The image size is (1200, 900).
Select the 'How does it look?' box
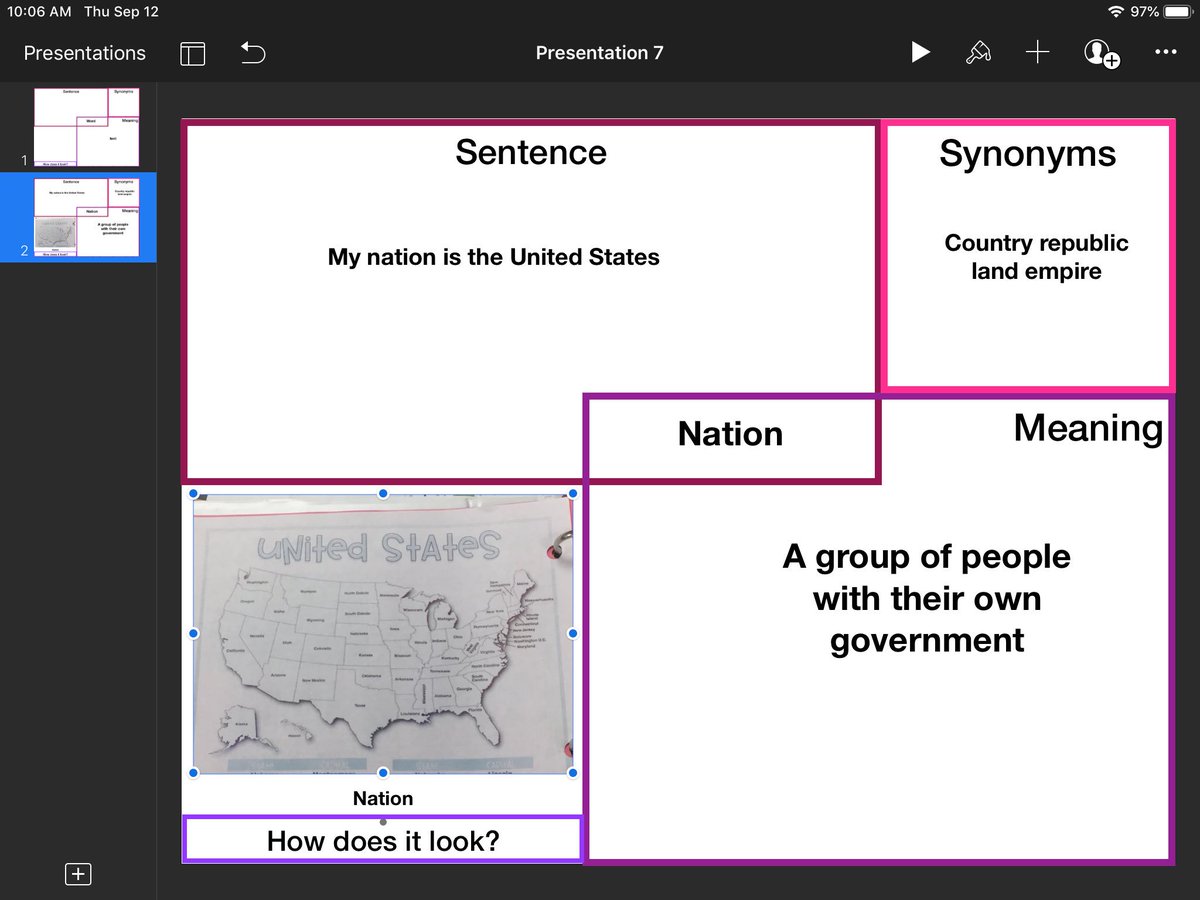383,840
